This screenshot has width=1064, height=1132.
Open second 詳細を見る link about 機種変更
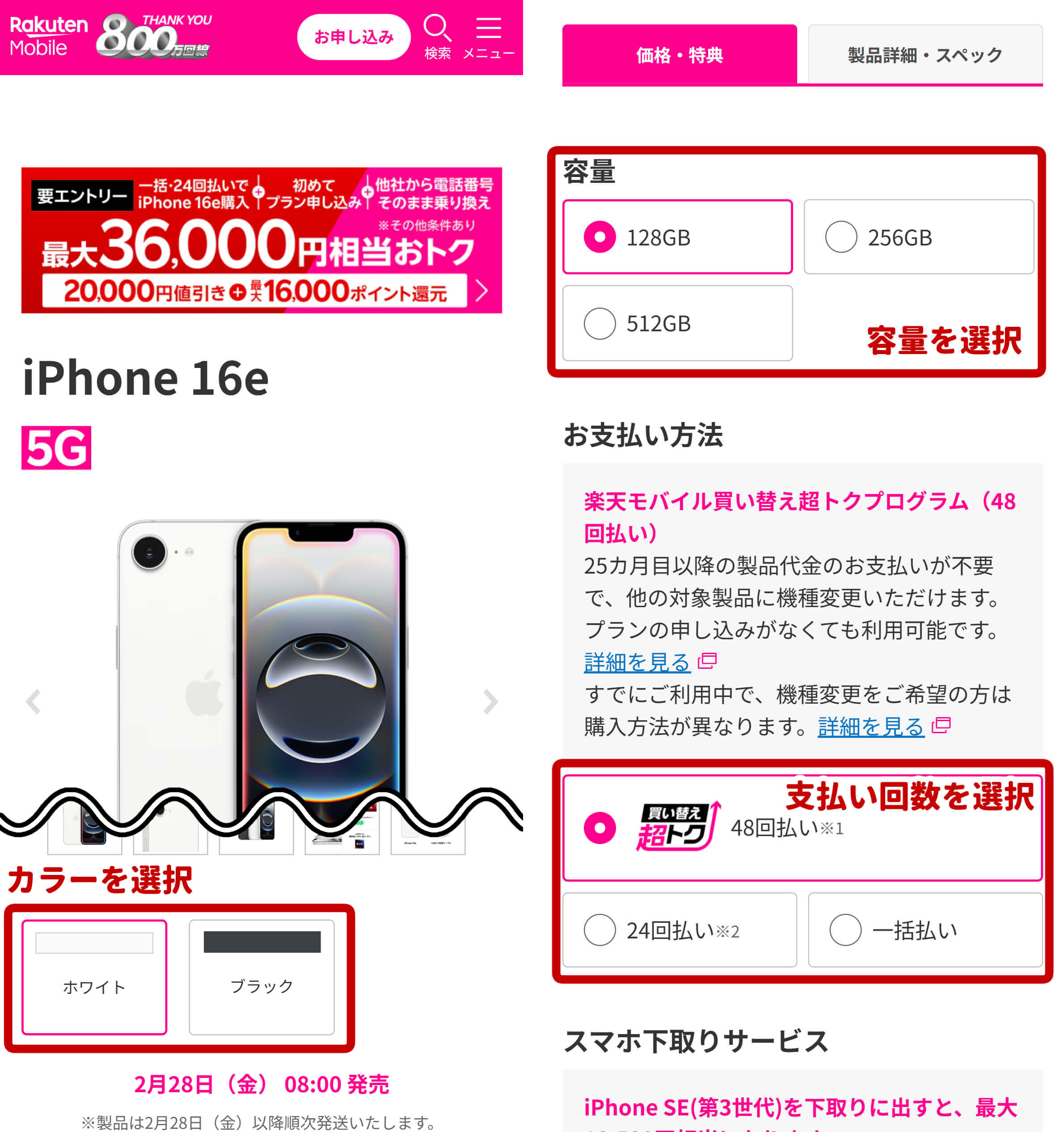(870, 727)
